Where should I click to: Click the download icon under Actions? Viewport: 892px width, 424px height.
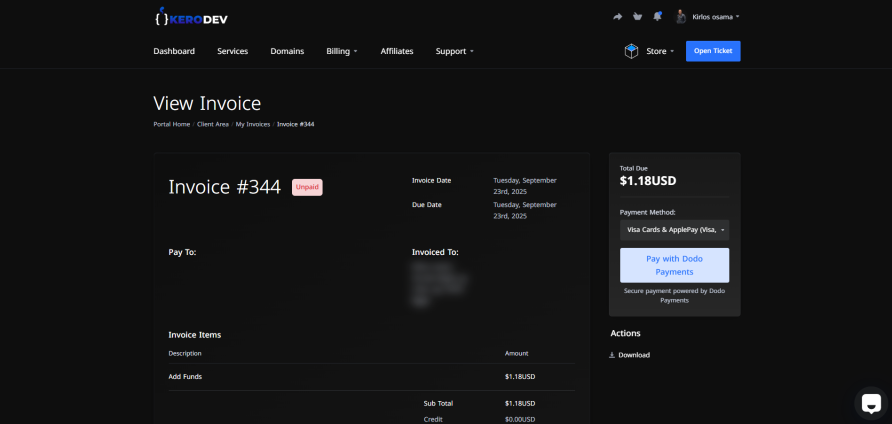[612, 355]
